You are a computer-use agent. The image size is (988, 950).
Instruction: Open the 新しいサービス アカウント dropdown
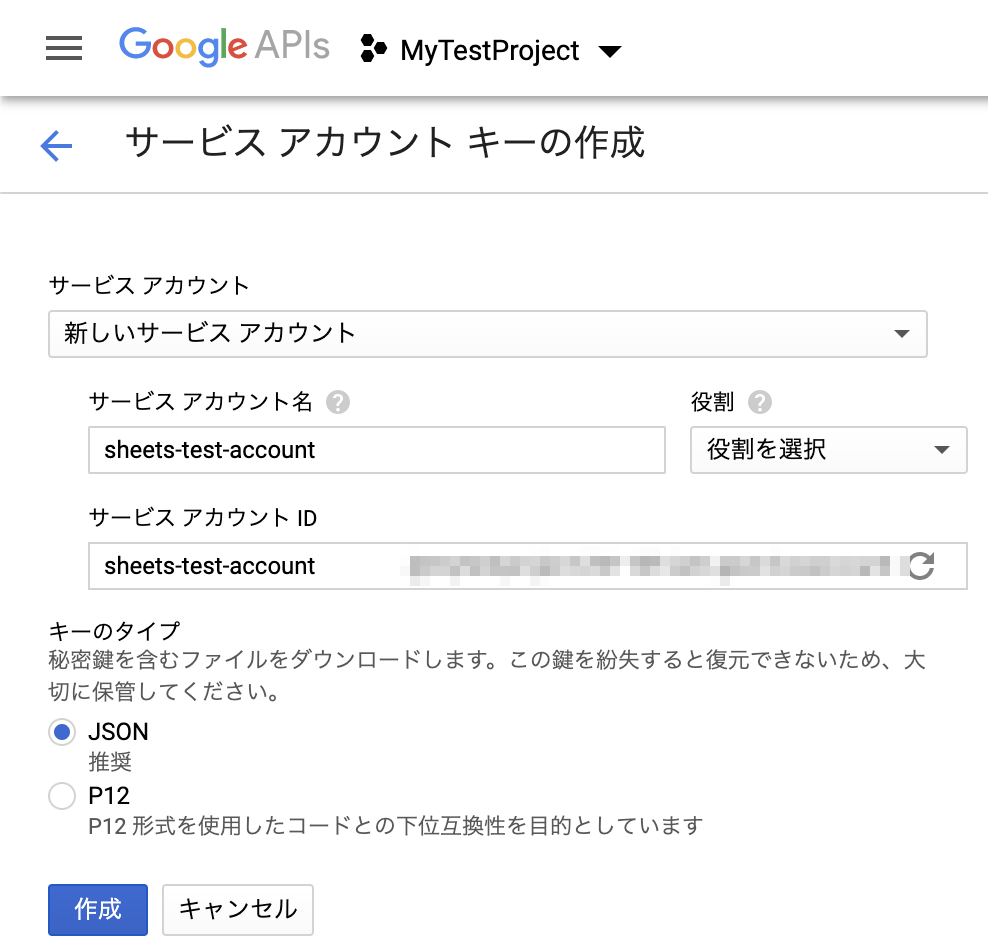click(488, 334)
